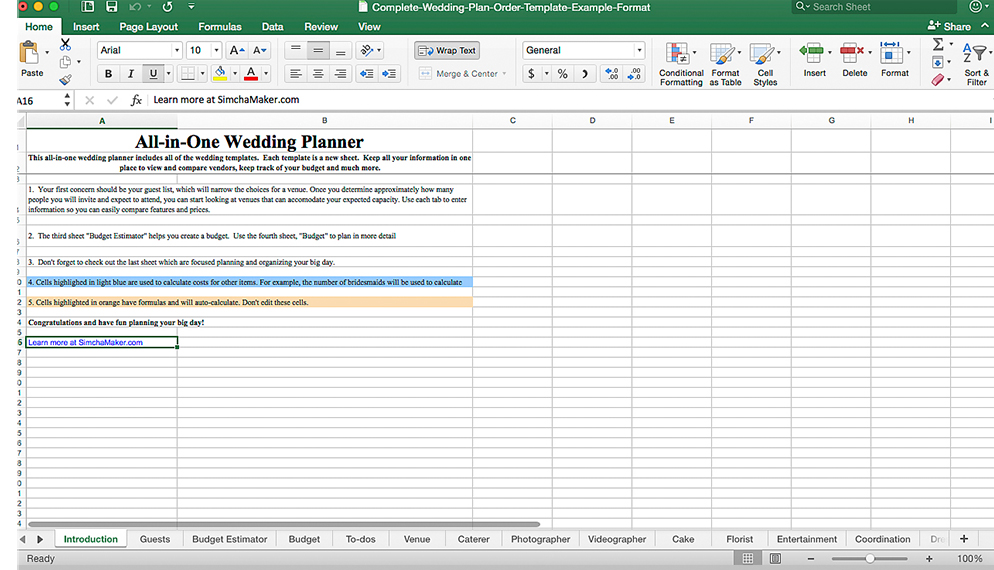Add a new sheet plus button
Viewport: 994px width, 570px height.
tap(964, 539)
